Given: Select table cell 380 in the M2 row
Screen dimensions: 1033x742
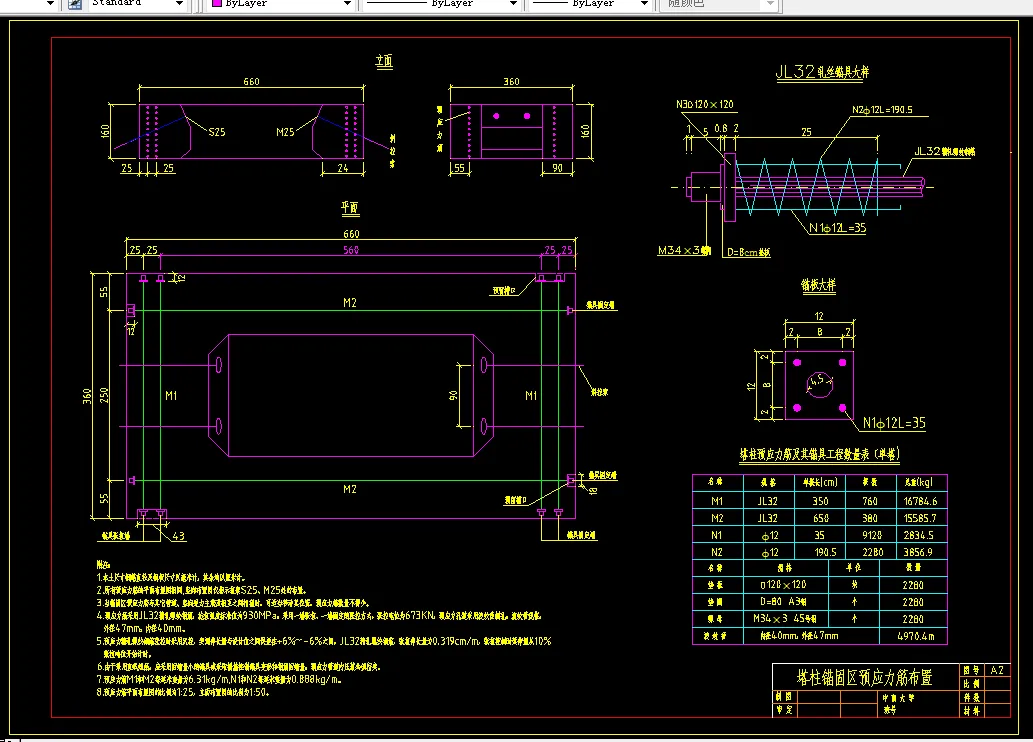Looking at the screenshot, I should click(x=870, y=518).
